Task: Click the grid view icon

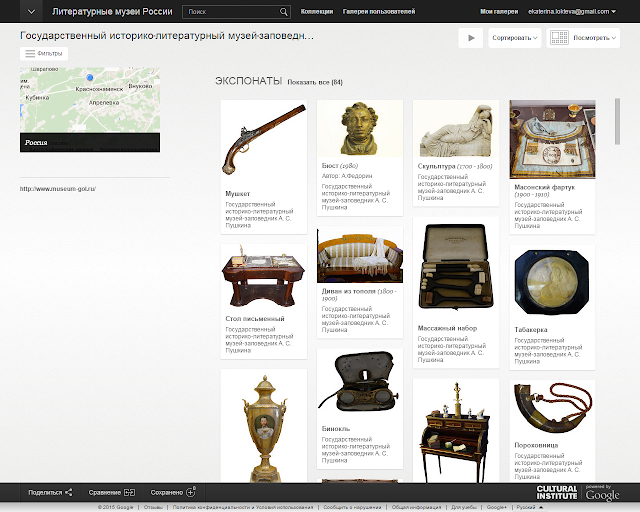Action: click(x=559, y=38)
